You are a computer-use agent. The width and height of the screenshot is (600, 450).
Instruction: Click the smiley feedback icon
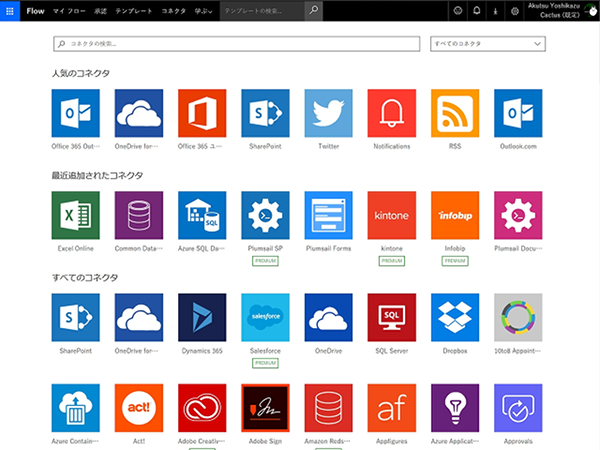tap(458, 11)
